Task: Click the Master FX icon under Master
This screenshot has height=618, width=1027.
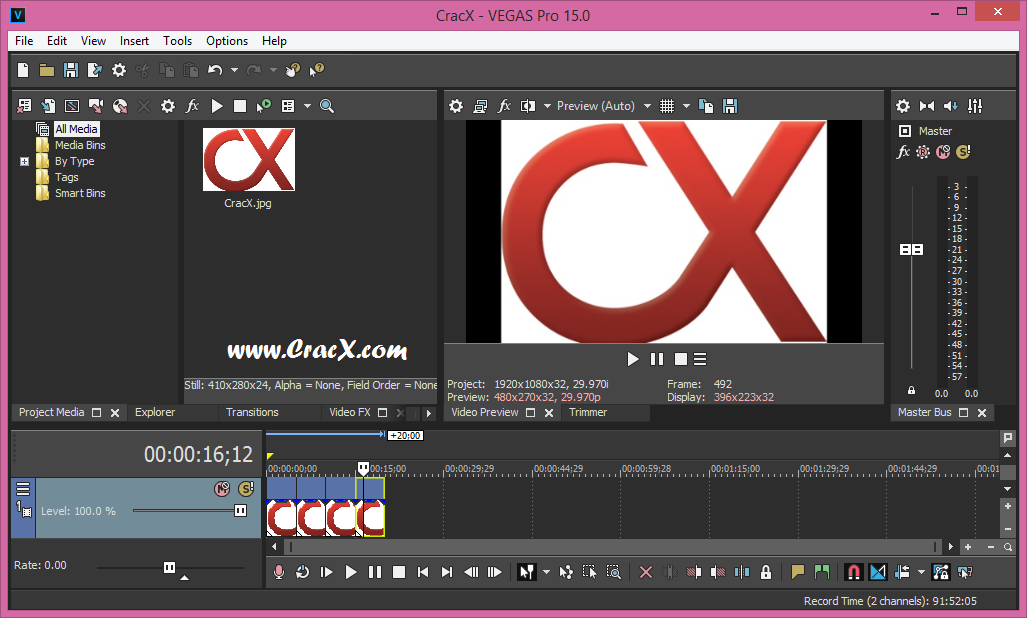Action: [903, 152]
